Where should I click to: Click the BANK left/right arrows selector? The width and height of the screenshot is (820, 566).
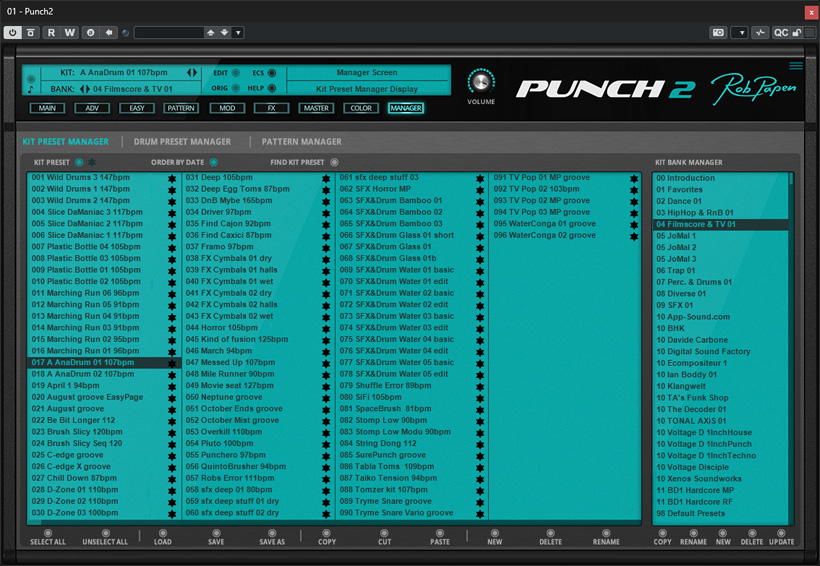click(85, 89)
